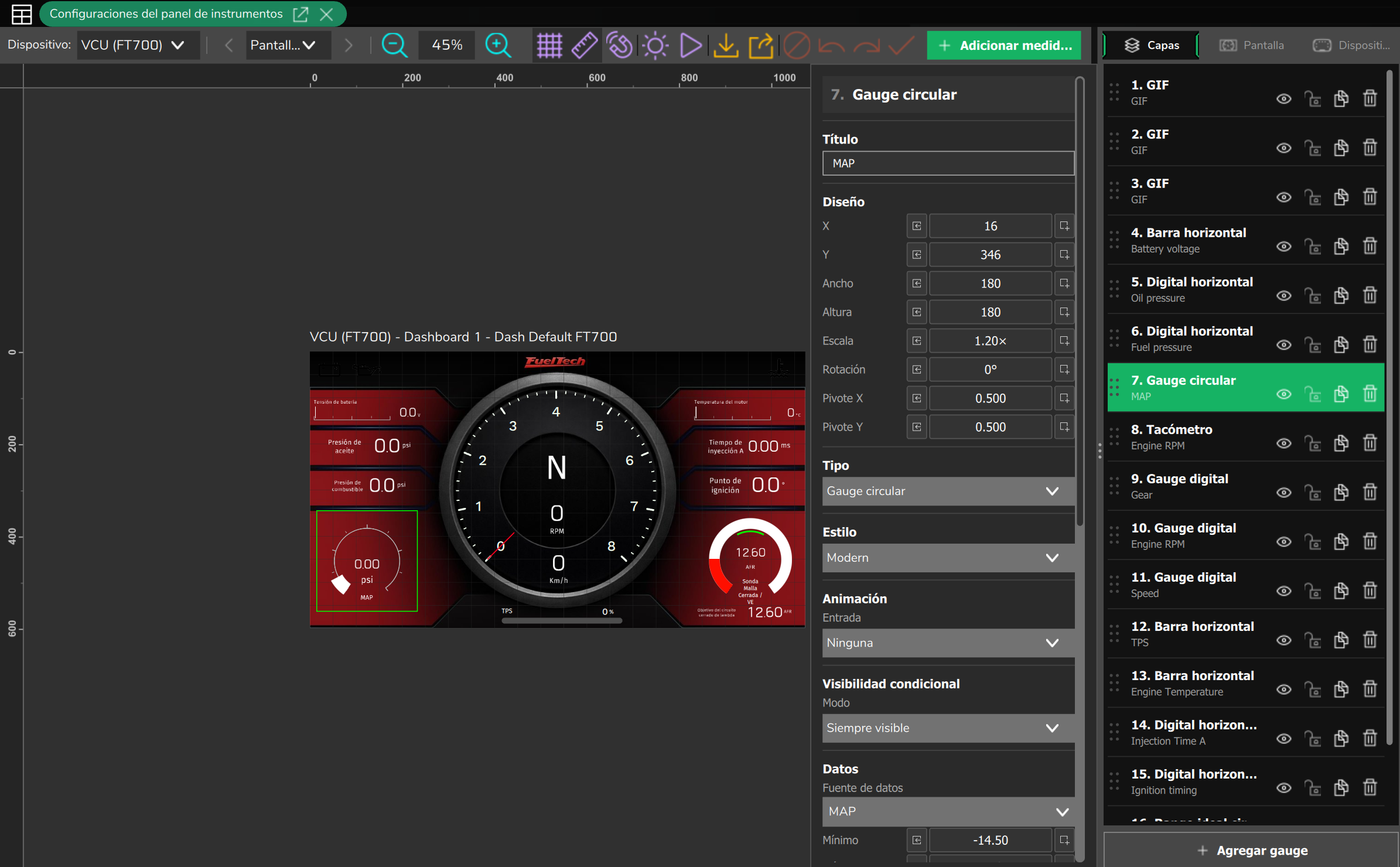Viewport: 1400px width, 867px height.
Task: Delete the 1. GIF layer
Action: point(1370,98)
